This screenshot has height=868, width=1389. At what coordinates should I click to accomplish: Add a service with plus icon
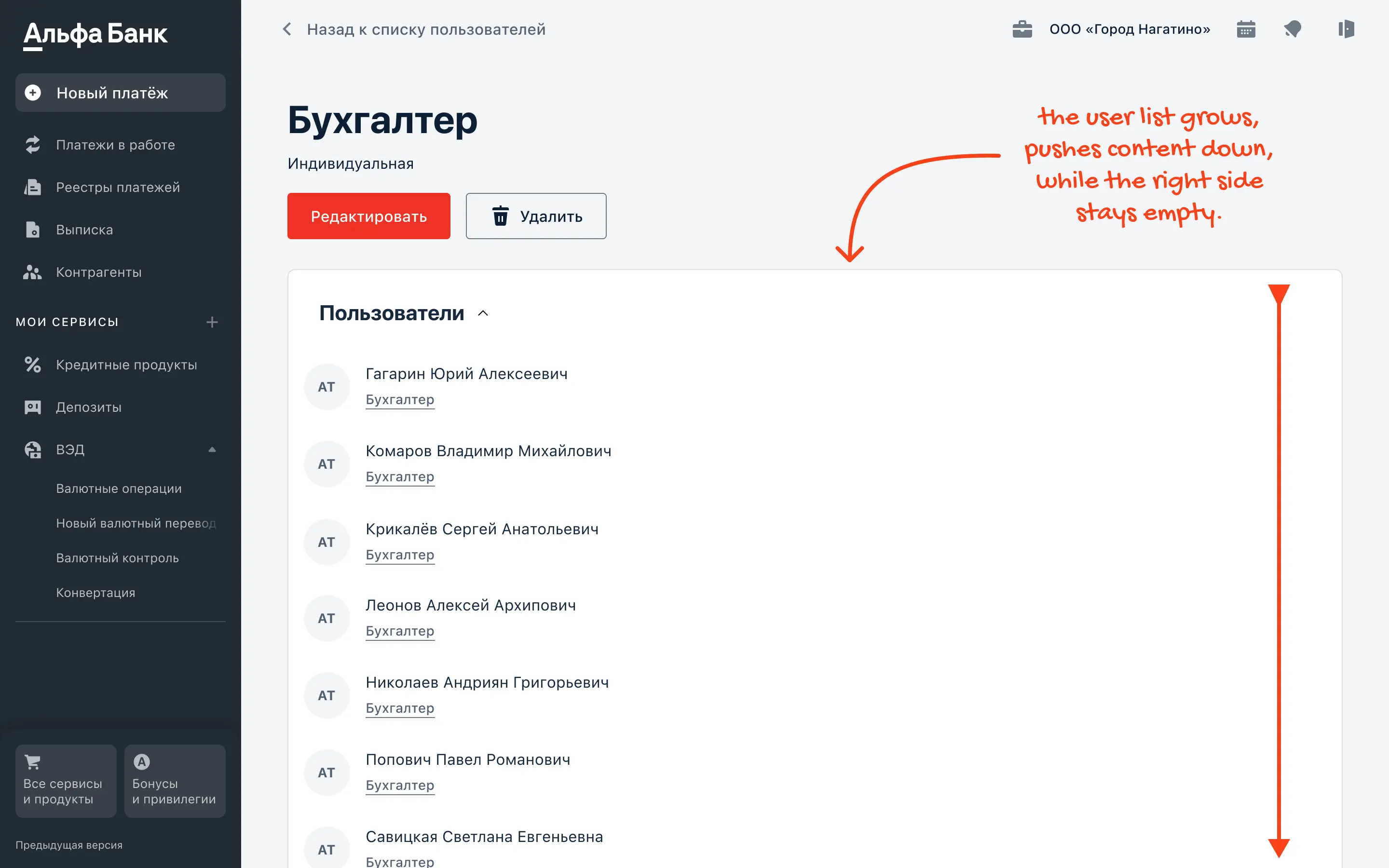pos(212,322)
